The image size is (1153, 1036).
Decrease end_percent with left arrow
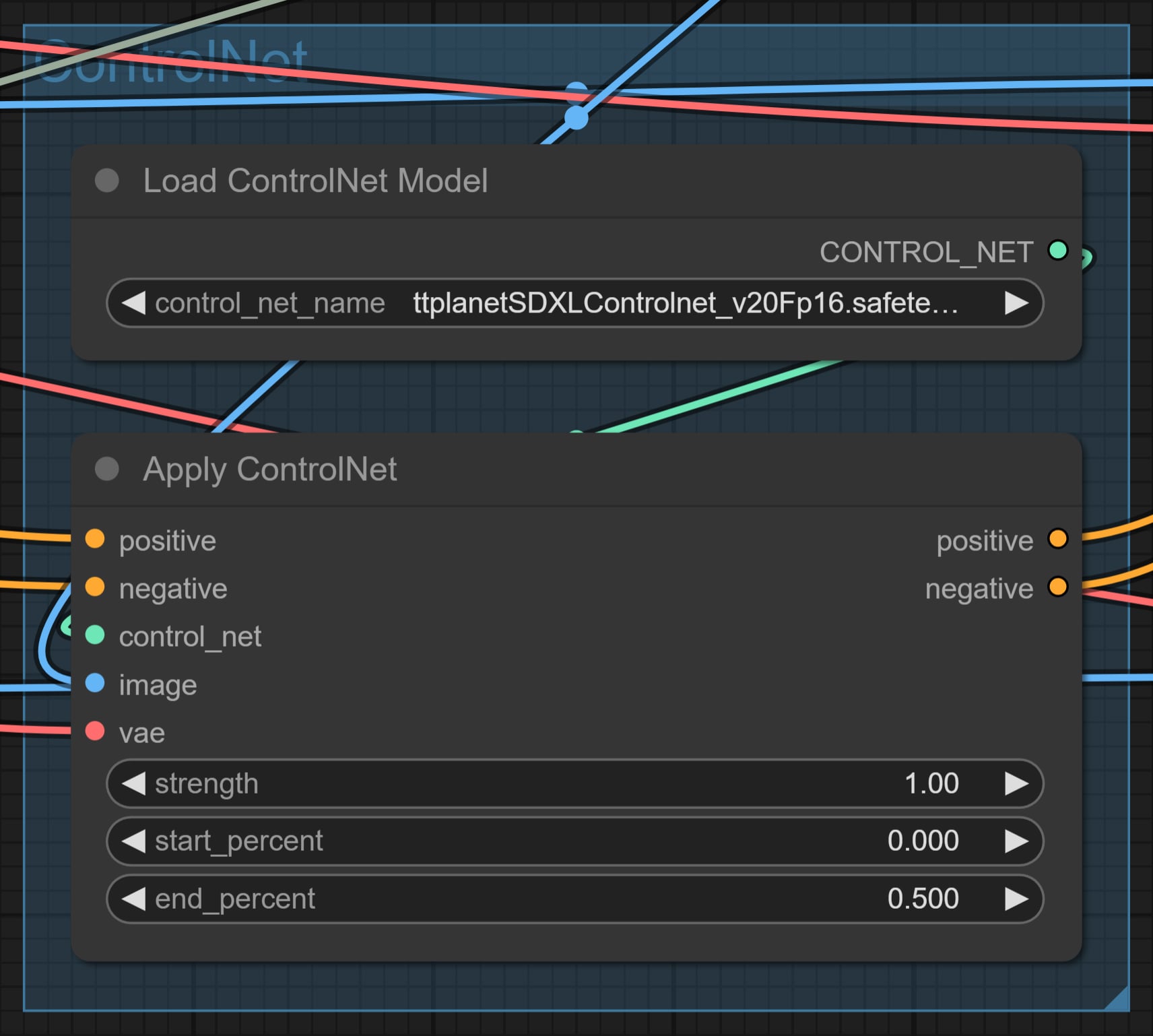click(x=133, y=899)
